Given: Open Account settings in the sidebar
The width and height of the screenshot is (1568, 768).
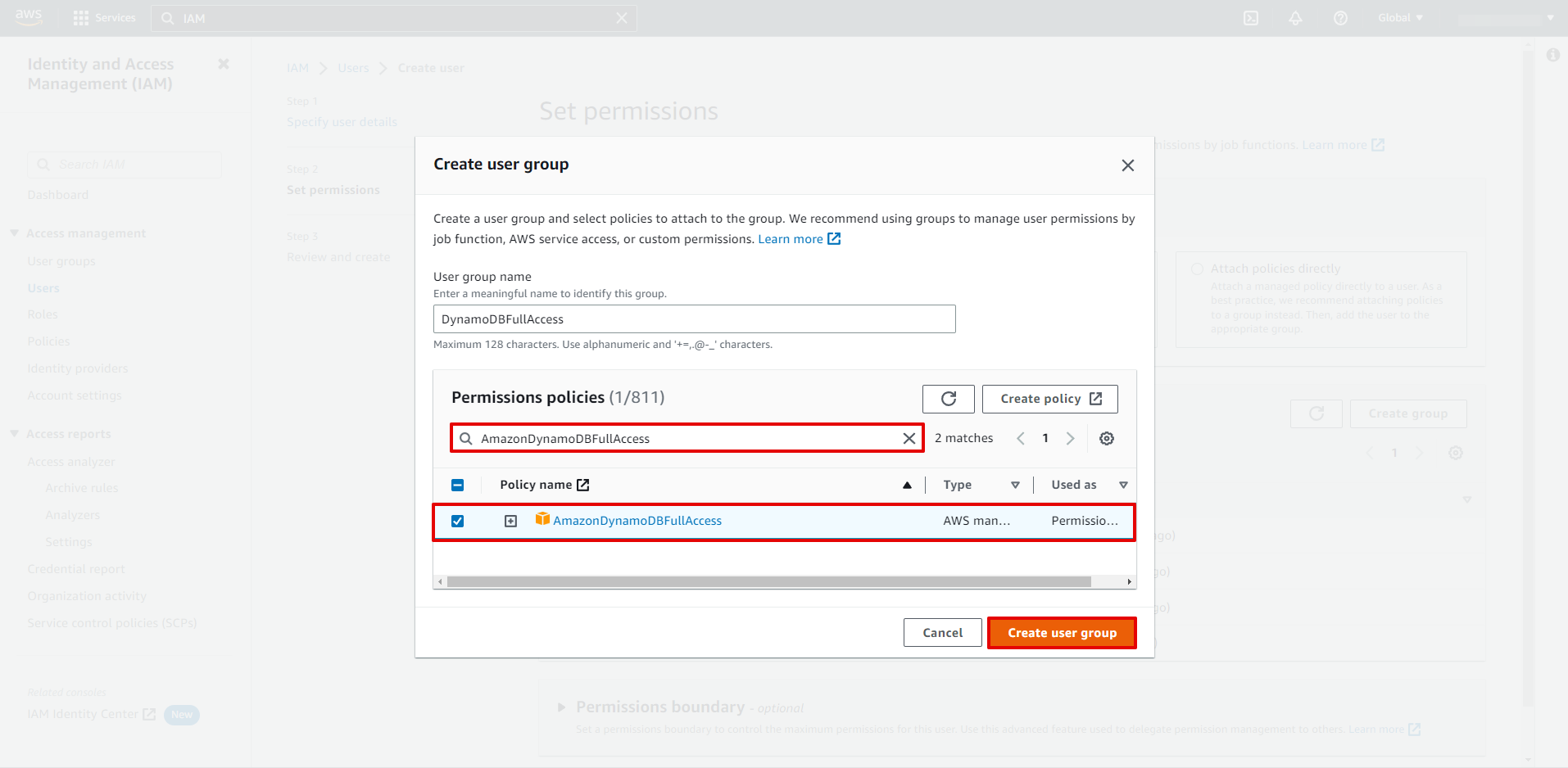Looking at the screenshot, I should pyautogui.click(x=75, y=395).
